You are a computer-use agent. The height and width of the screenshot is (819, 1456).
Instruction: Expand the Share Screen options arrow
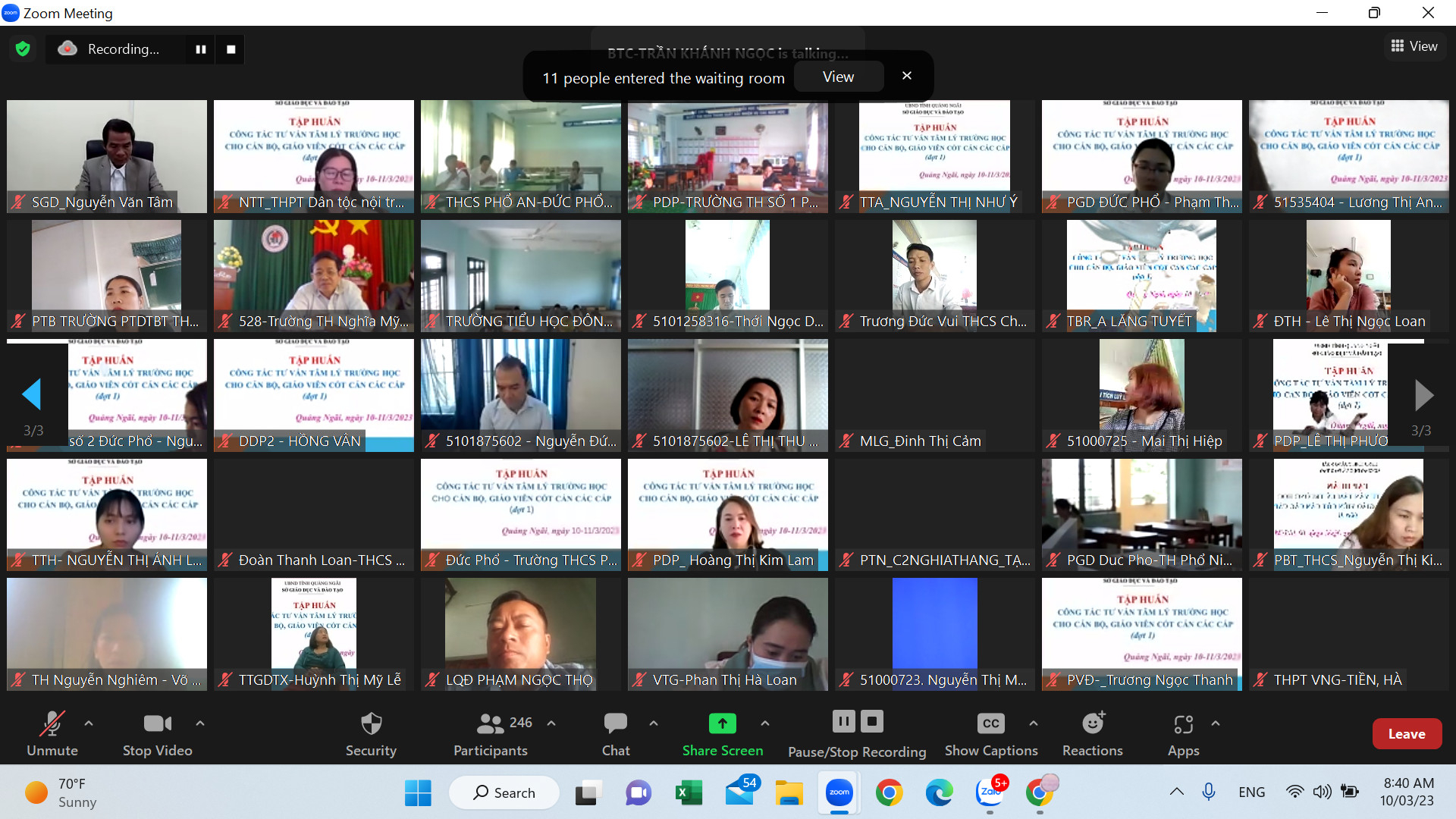pos(765,723)
